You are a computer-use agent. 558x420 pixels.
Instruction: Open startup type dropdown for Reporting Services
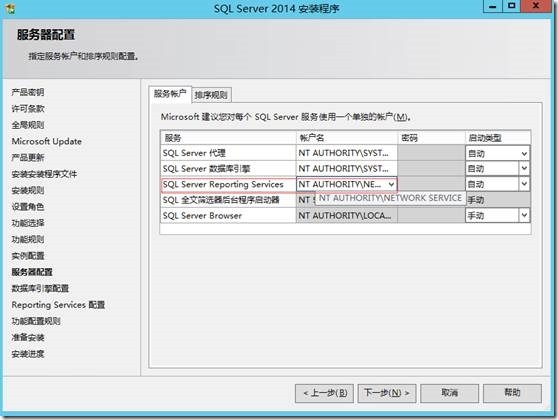[x=524, y=184]
